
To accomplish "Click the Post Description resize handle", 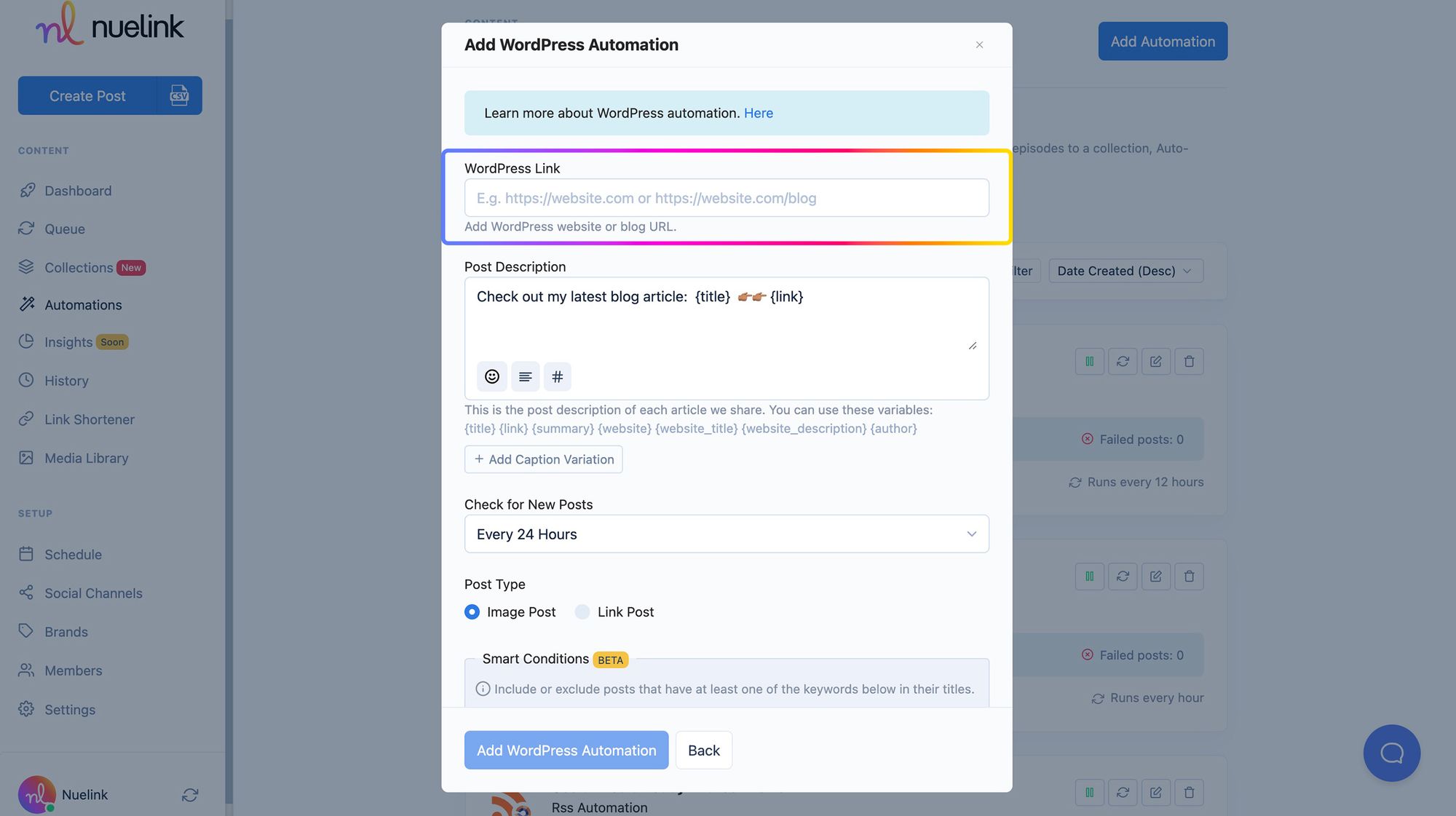I will click(973, 346).
